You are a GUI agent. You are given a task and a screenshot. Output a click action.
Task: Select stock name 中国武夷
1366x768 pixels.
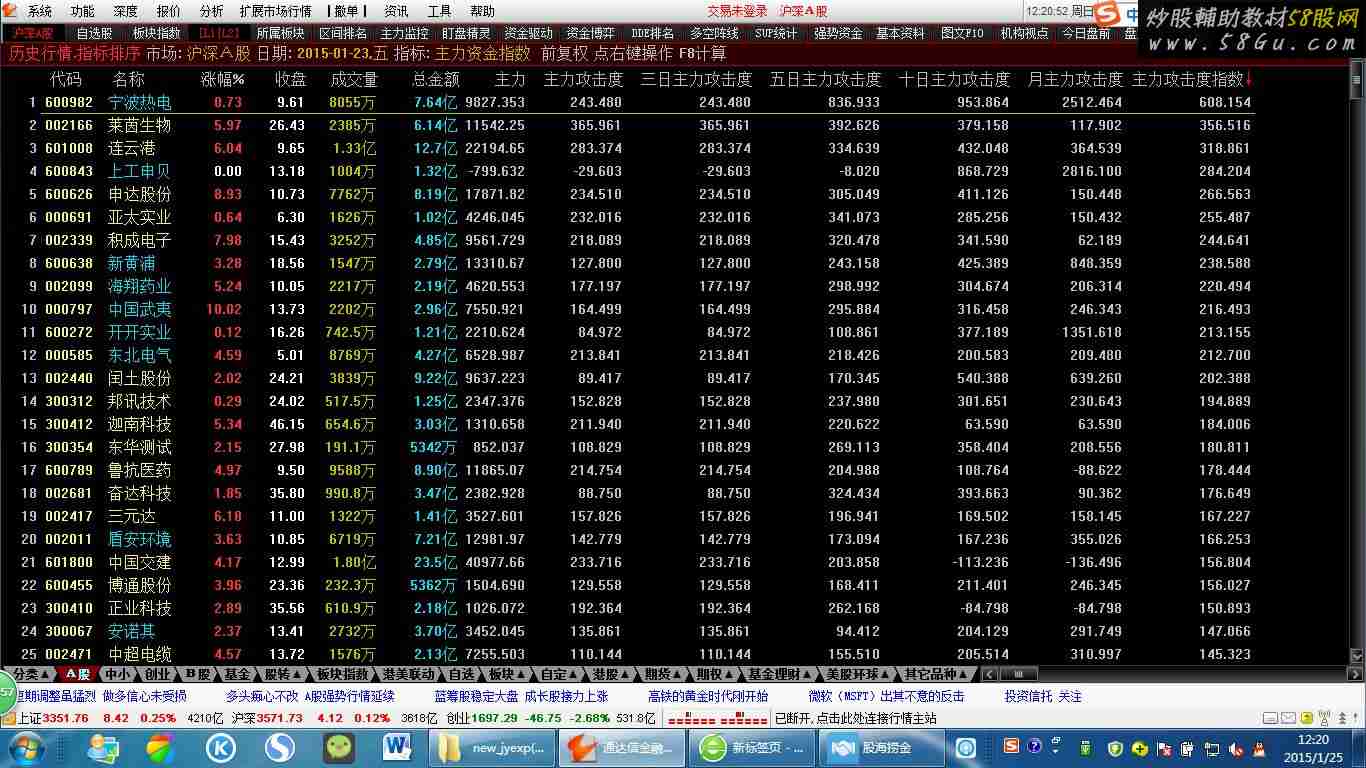coord(140,309)
